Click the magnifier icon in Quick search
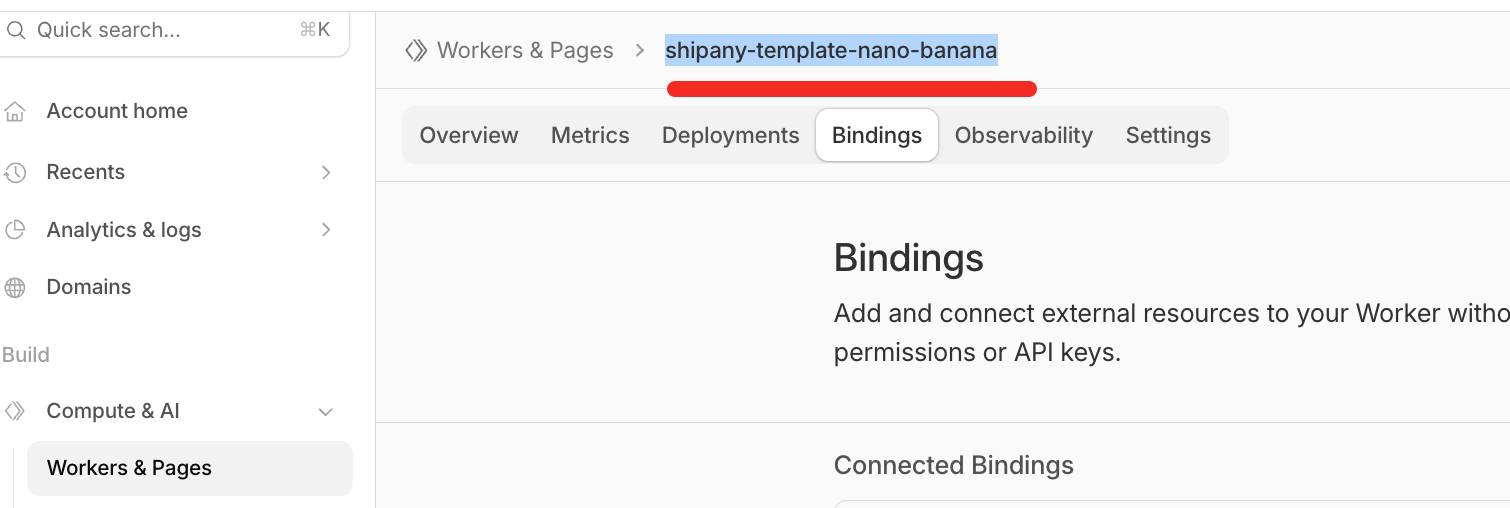This screenshot has height=508, width=1510. 16,30
